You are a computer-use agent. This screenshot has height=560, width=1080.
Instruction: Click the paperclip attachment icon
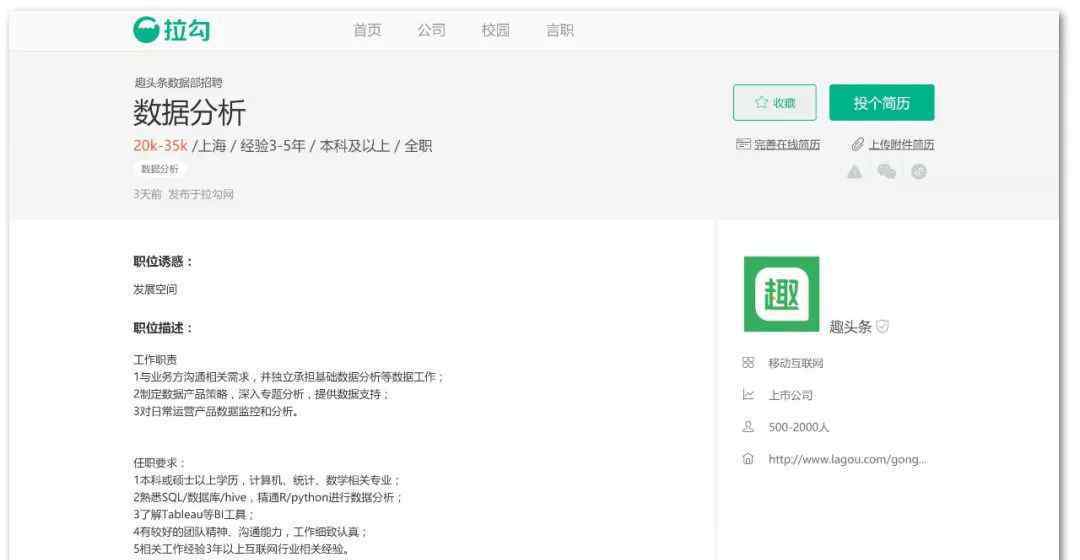click(858, 144)
